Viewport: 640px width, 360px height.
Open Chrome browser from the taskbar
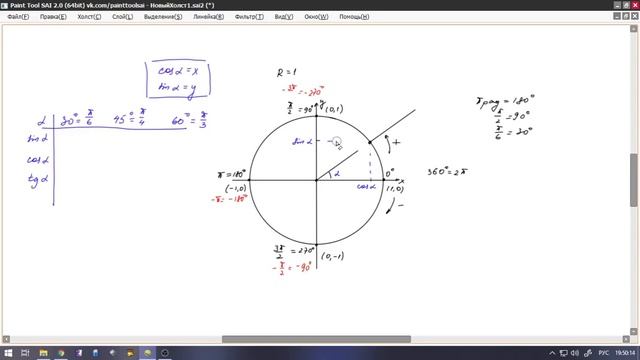61,353
